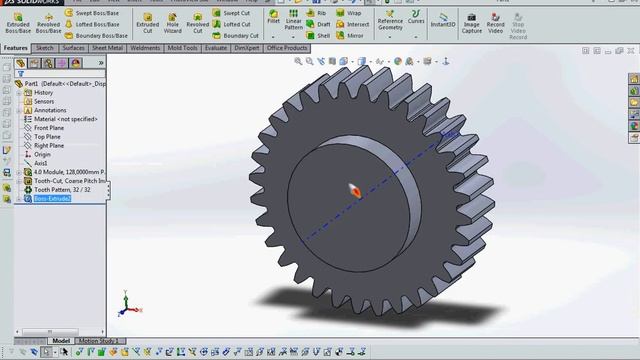Select the Rib tool

click(x=316, y=13)
